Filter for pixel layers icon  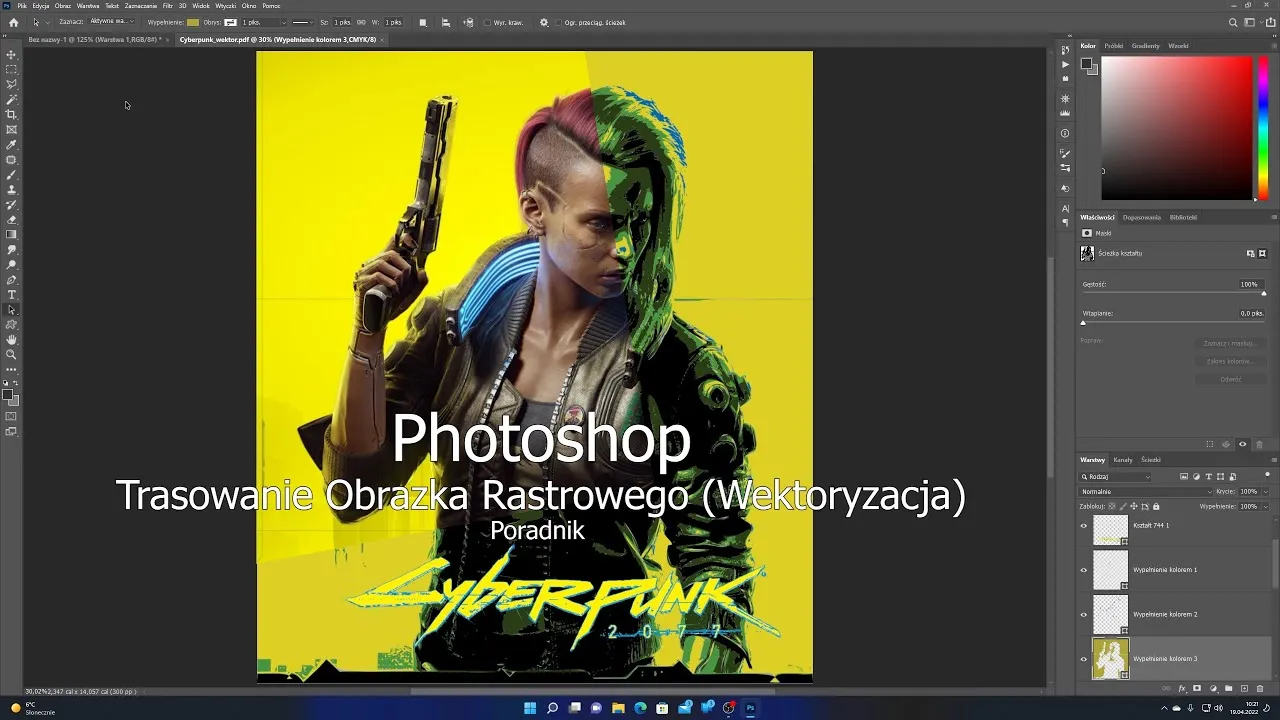[1184, 476]
